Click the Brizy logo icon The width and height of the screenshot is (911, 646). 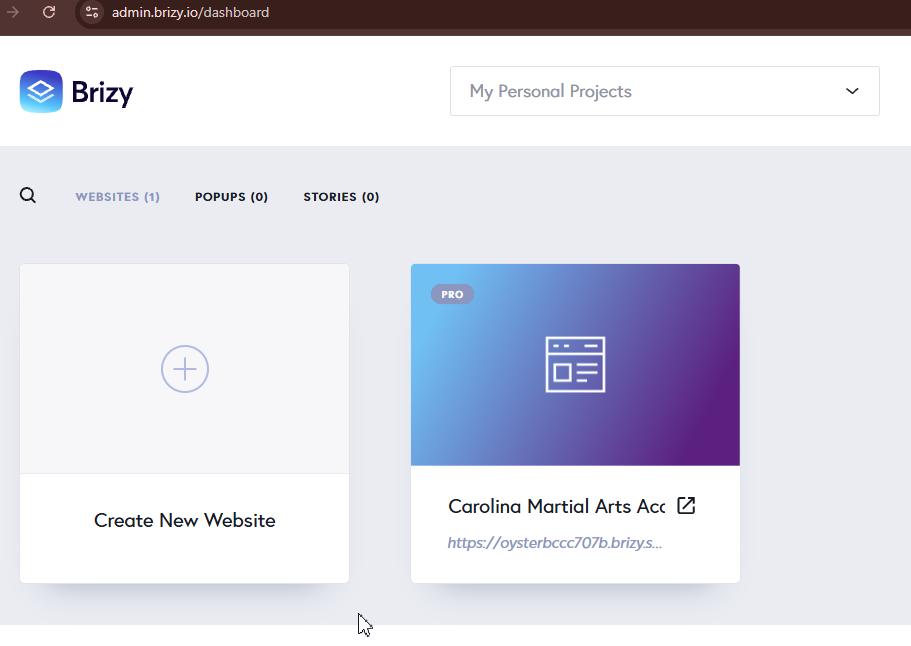pos(41,91)
